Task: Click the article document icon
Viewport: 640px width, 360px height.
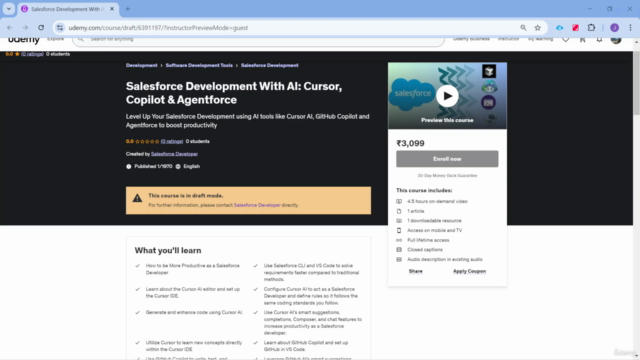Action: click(x=399, y=211)
